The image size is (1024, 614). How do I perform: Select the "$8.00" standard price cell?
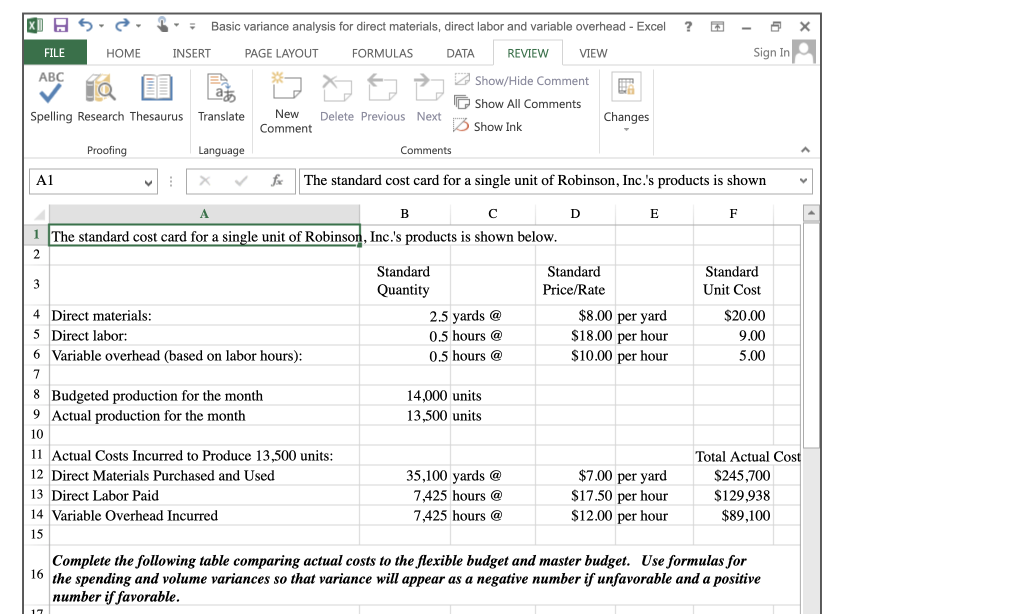coord(575,315)
